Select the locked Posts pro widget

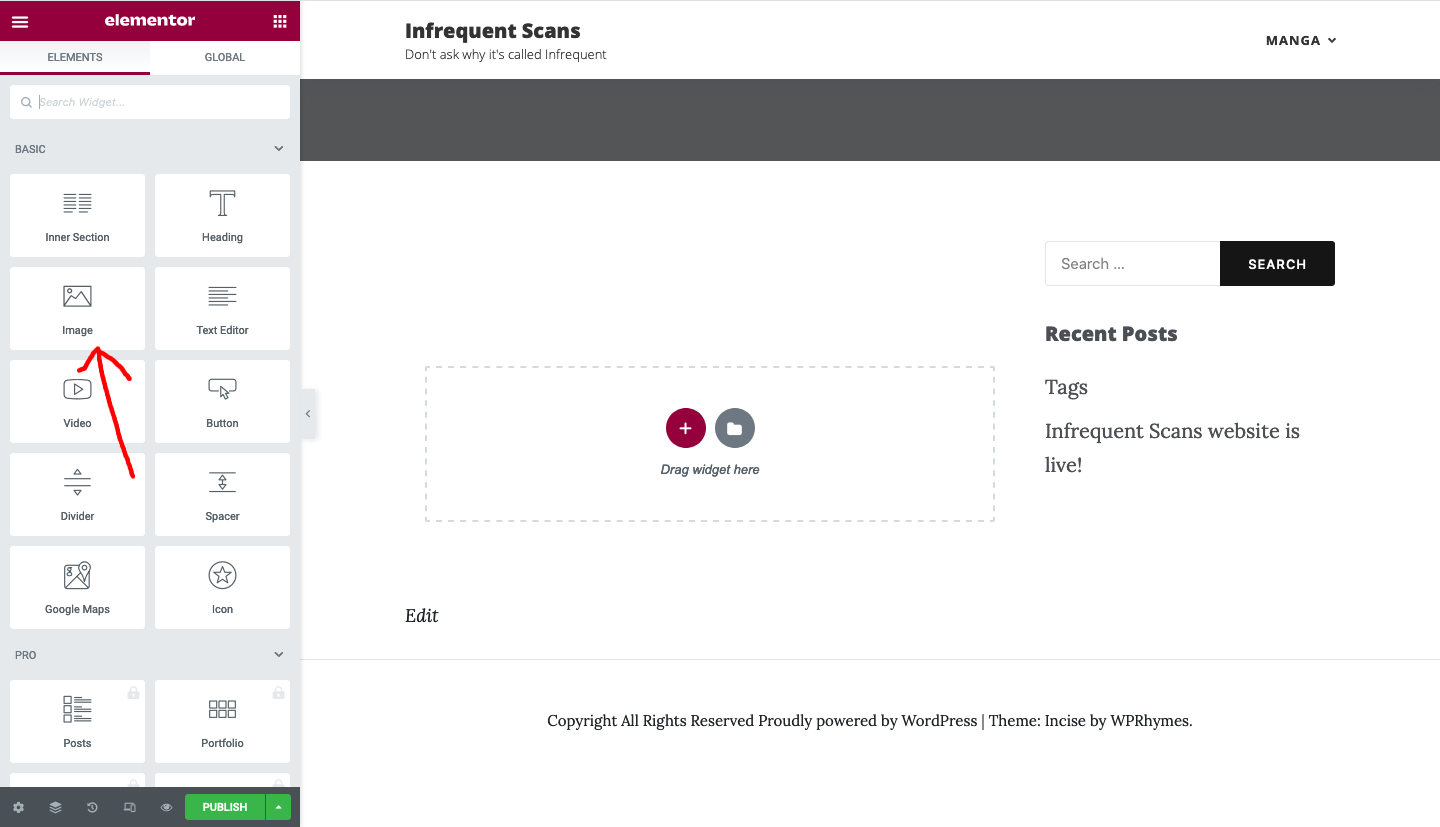[x=77, y=721]
